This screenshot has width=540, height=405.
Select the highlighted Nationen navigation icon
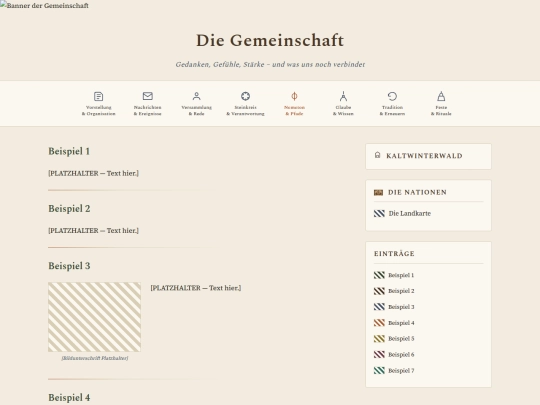[294, 96]
